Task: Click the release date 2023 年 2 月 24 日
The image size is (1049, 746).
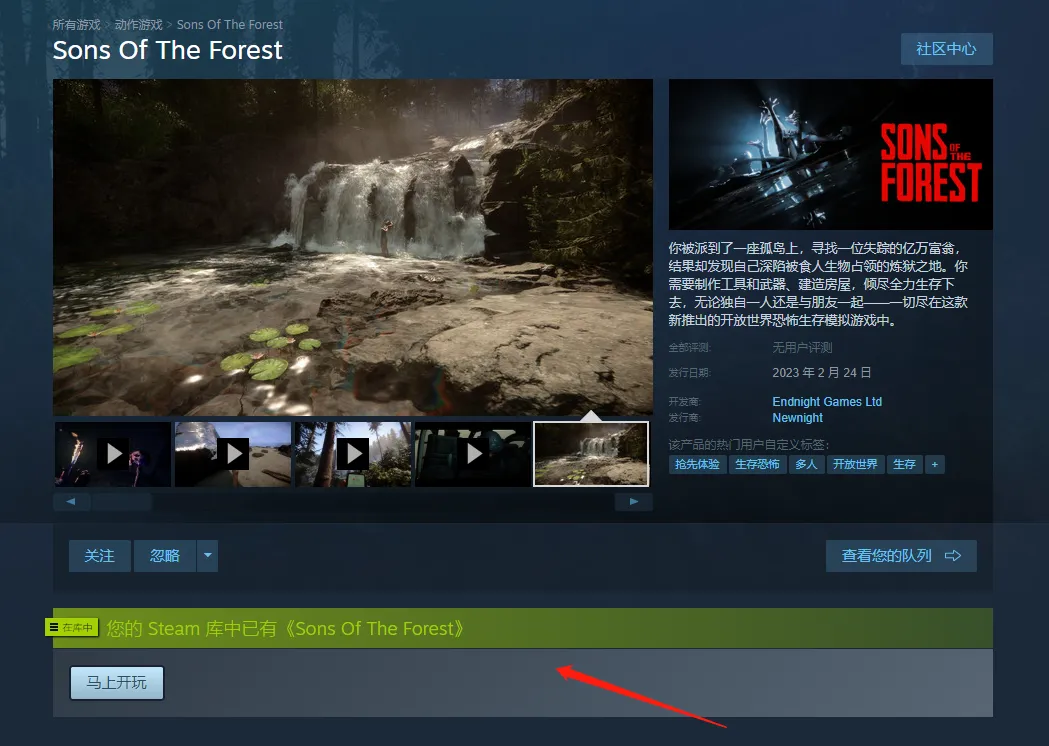Action: coord(822,373)
